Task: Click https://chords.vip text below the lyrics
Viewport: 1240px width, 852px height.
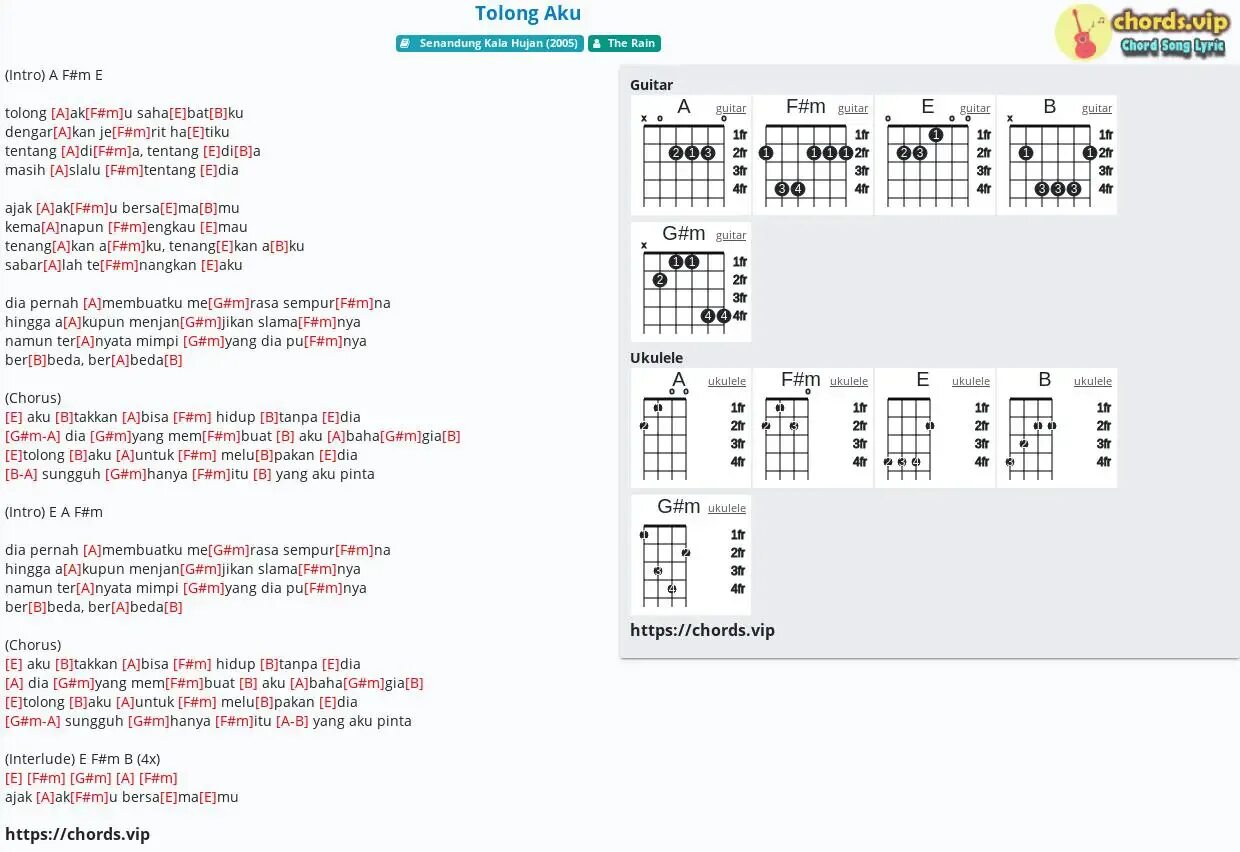Action: (x=77, y=834)
